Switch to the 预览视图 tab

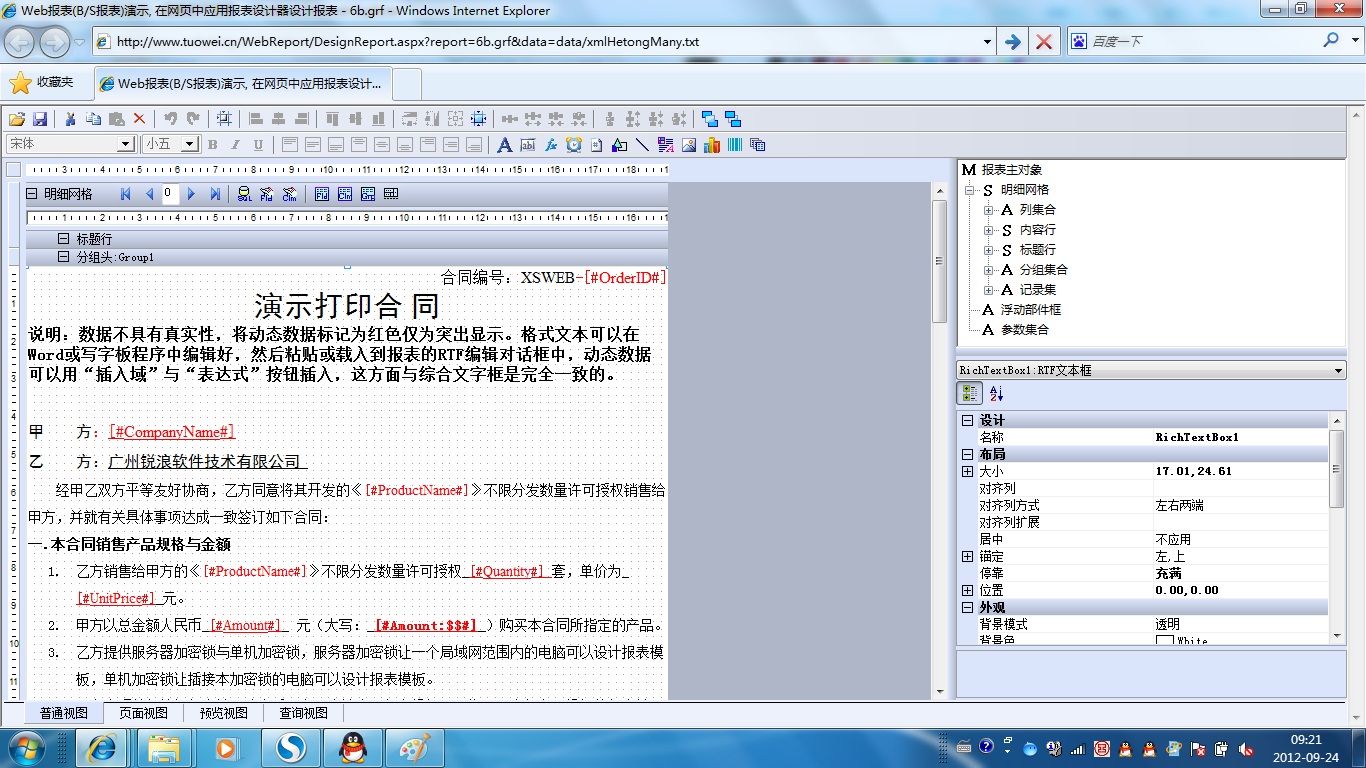coord(223,713)
